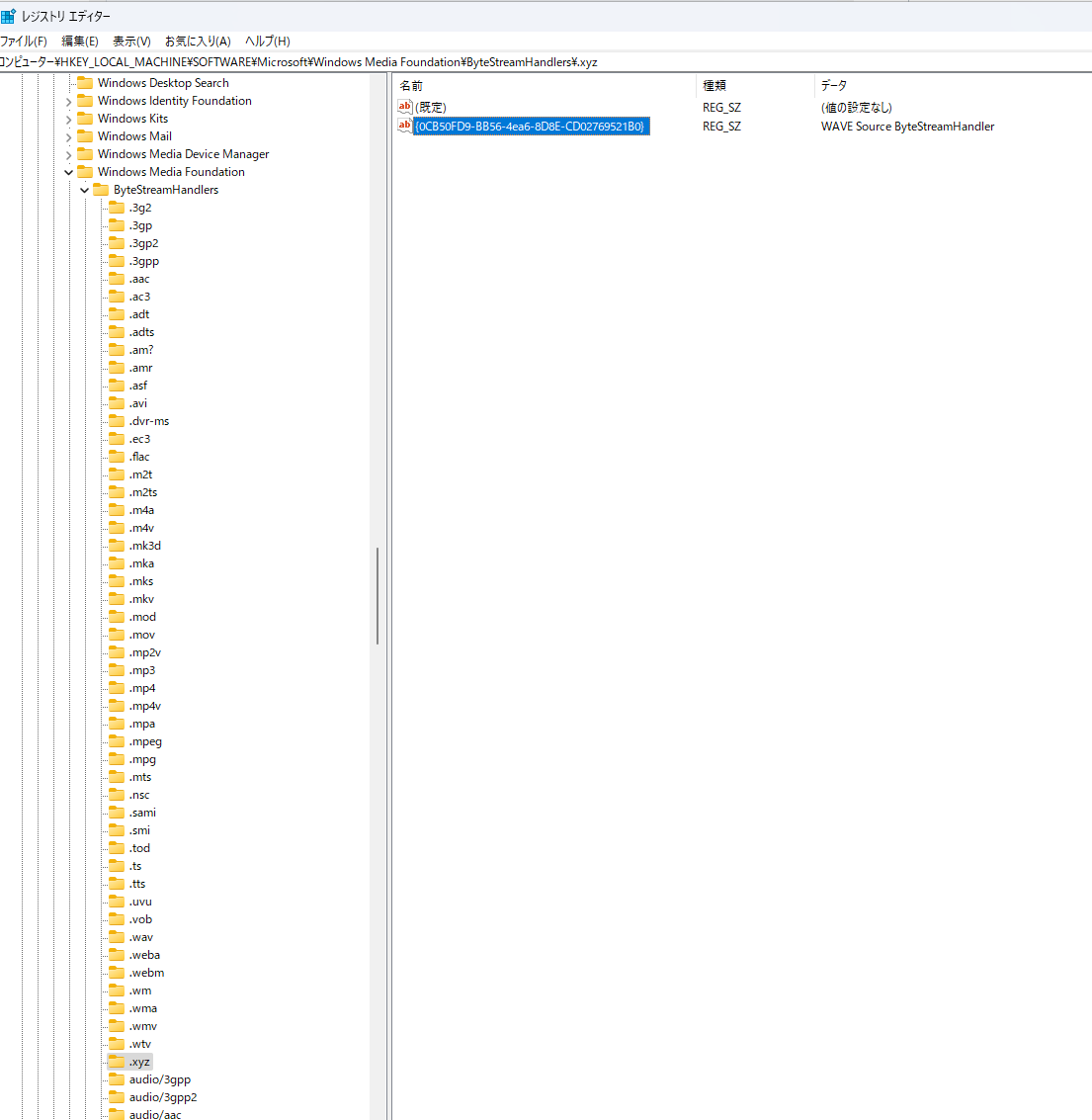Click the .m4a folder icon
The width and height of the screenshot is (1092, 1120).
[x=117, y=510]
